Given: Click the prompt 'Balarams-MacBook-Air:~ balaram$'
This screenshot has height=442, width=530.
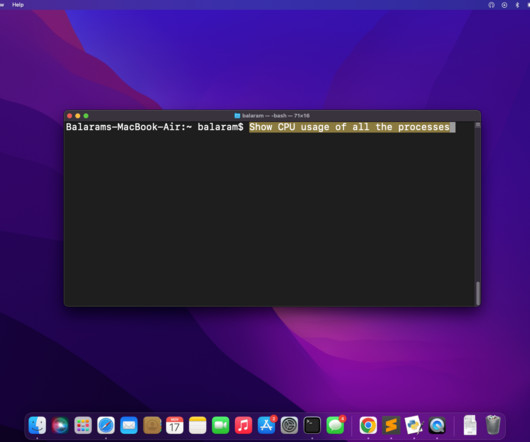Looking at the screenshot, I should click(x=154, y=127).
